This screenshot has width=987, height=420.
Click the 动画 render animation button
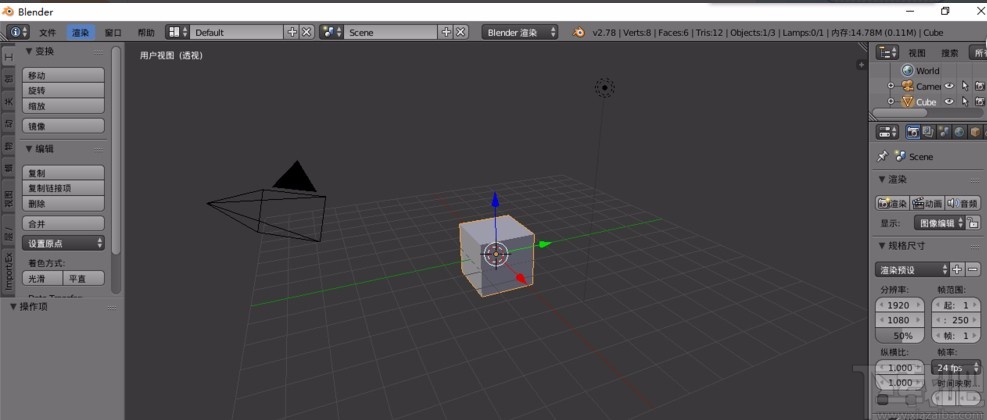(927, 203)
